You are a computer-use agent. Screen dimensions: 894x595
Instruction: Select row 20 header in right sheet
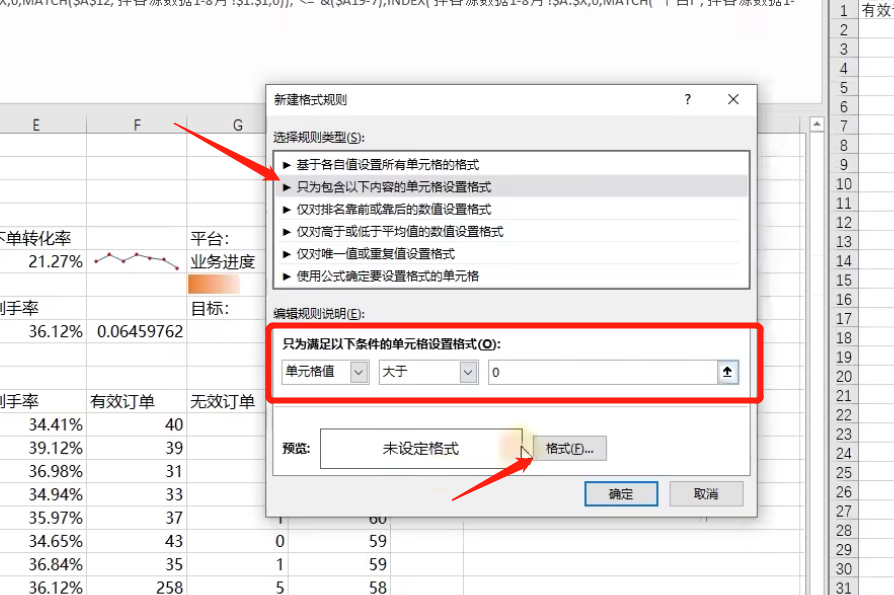pyautogui.click(x=844, y=377)
